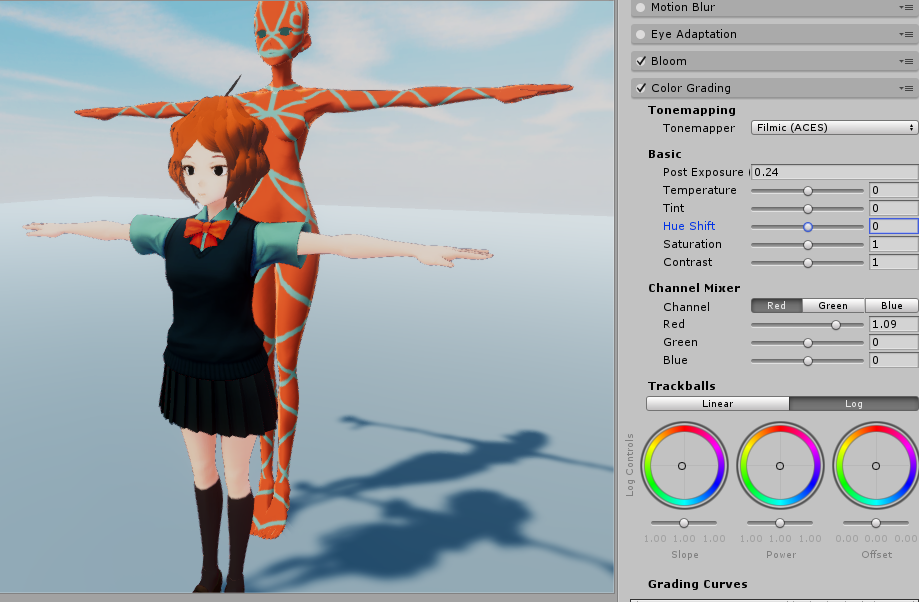Select the Blue channel tab

[891, 305]
